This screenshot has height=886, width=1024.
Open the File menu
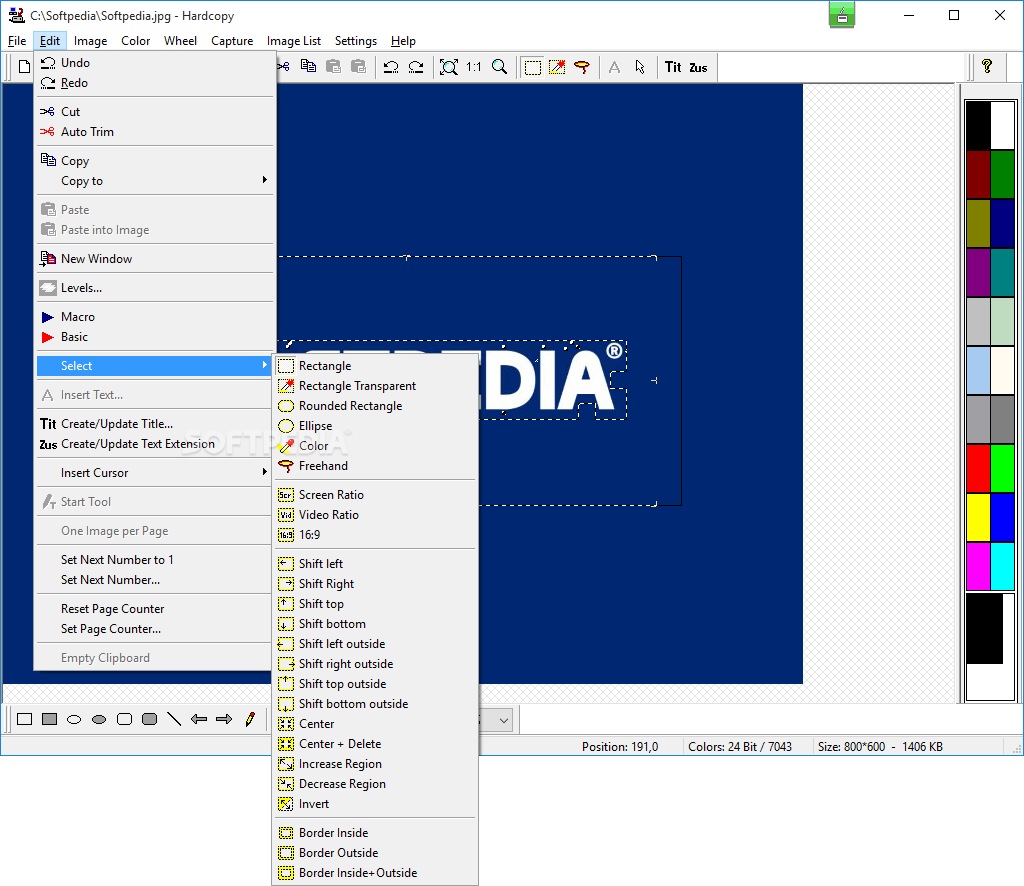17,40
